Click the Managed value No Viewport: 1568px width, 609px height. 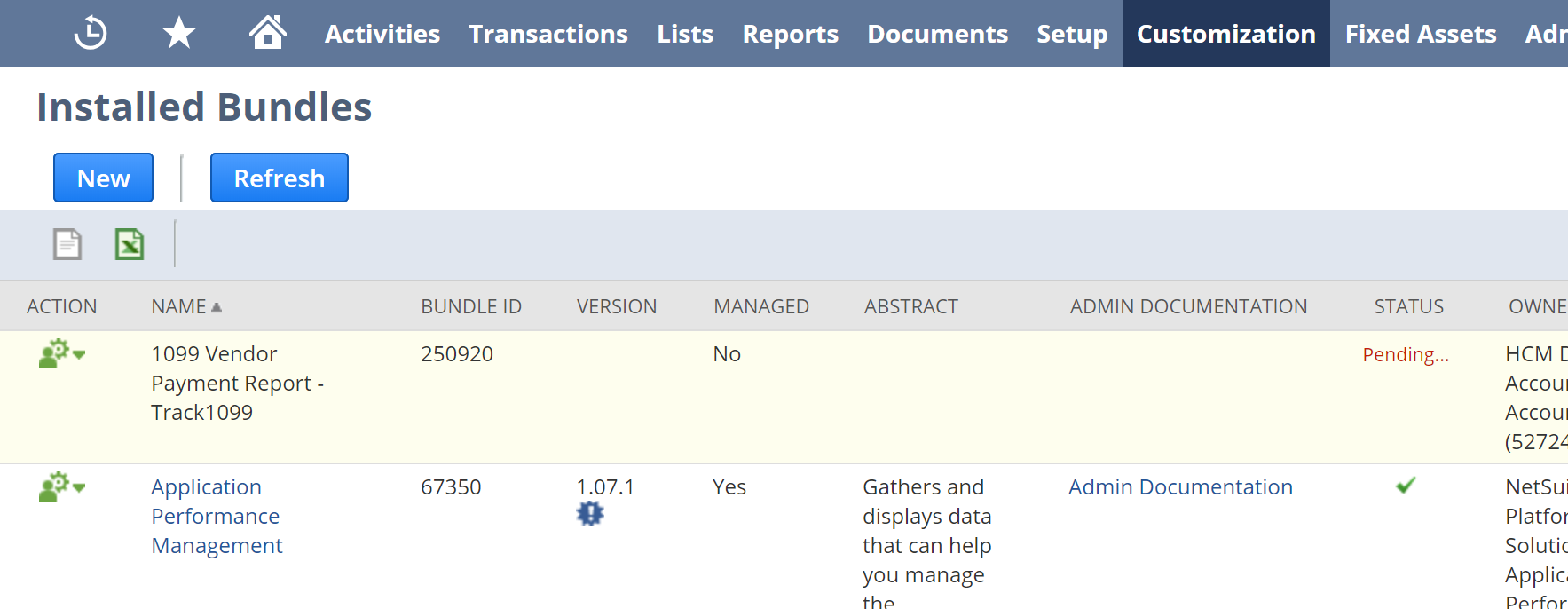(x=727, y=353)
